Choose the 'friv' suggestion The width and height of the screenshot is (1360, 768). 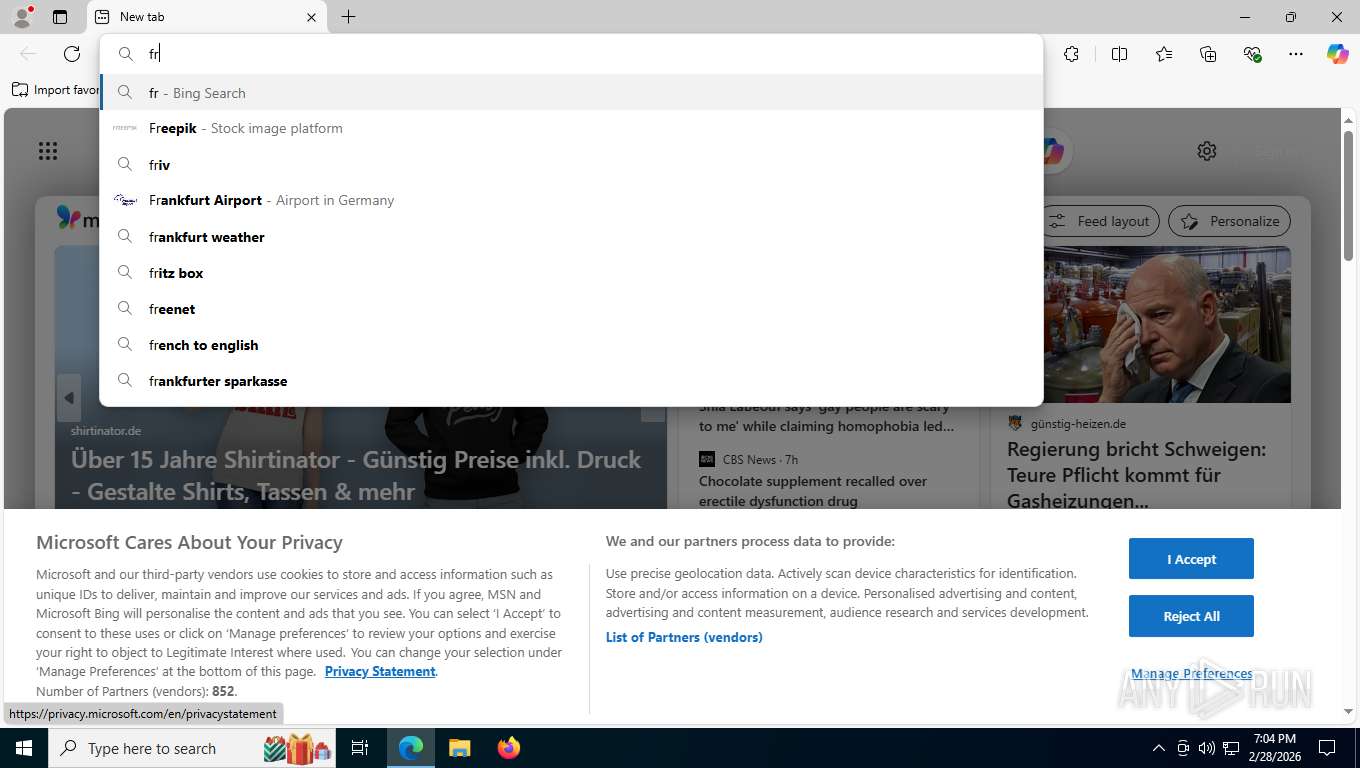(x=571, y=164)
